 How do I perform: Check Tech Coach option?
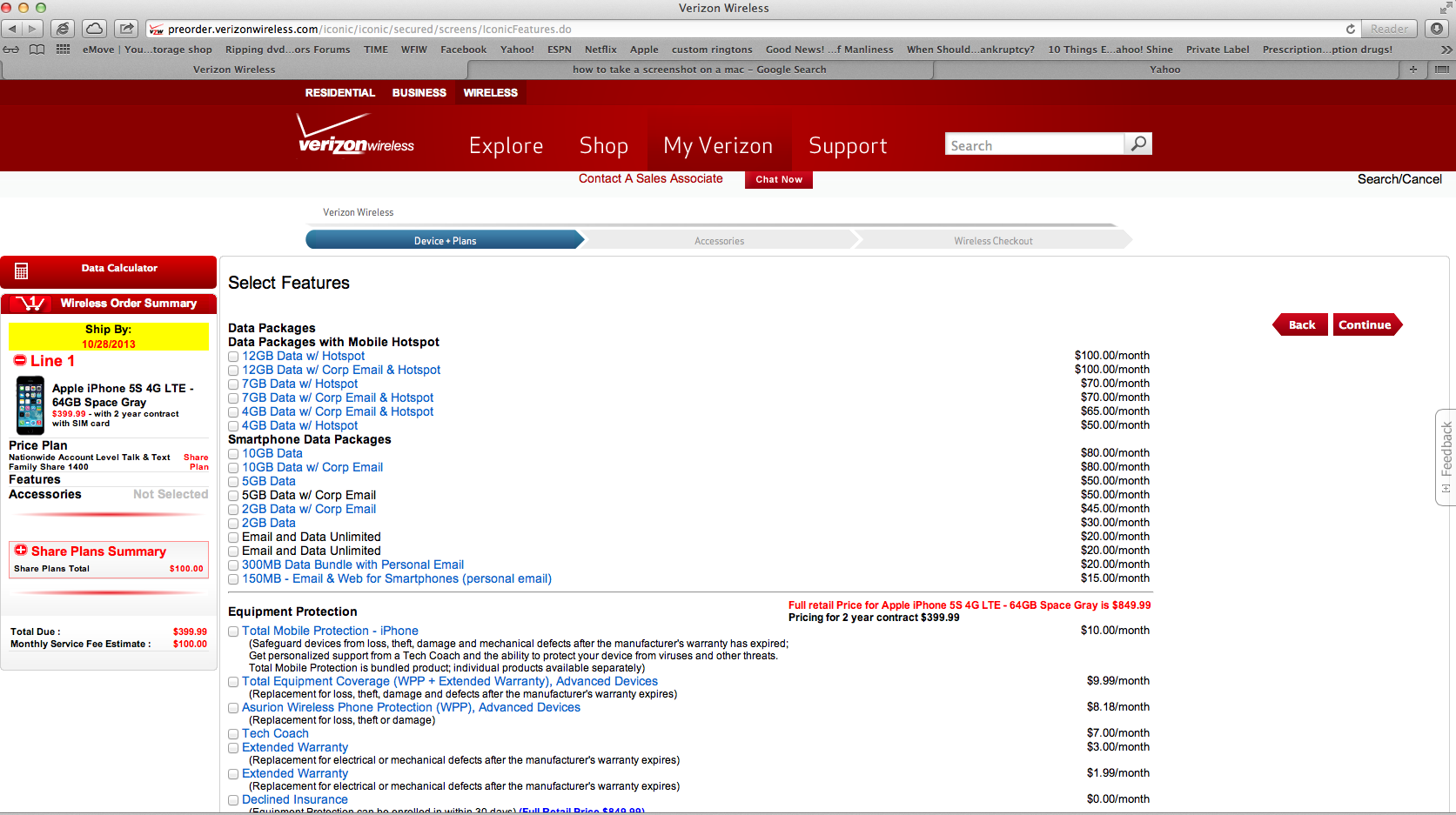pos(233,734)
